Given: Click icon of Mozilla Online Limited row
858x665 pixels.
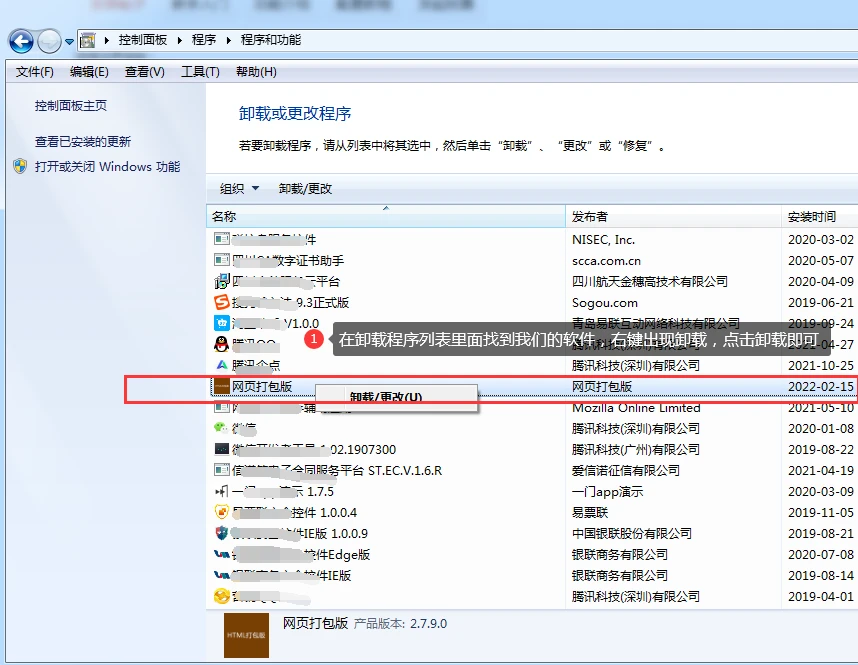Looking at the screenshot, I should pyautogui.click(x=222, y=407).
